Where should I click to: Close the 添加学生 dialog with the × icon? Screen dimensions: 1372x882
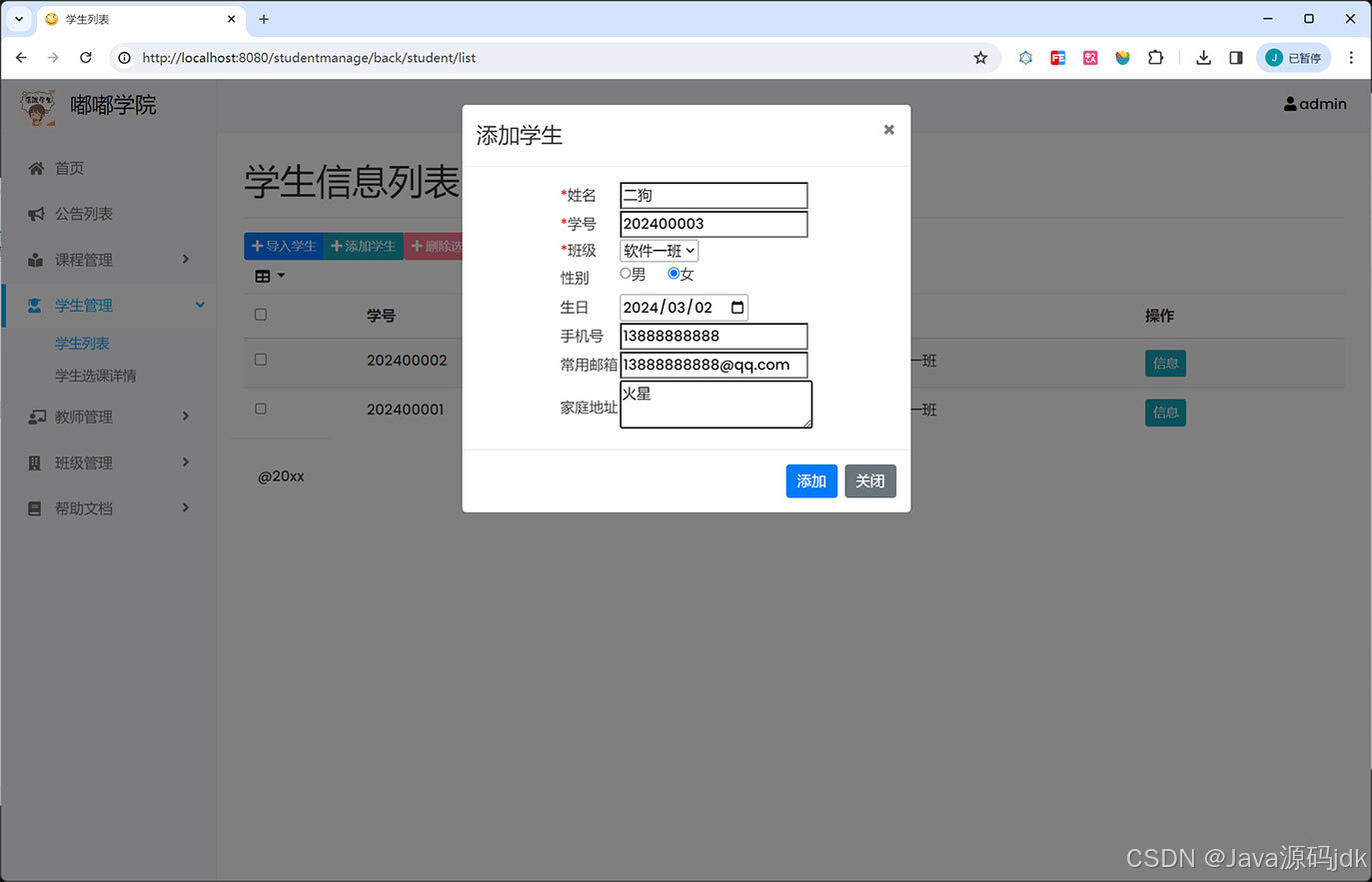(888, 130)
